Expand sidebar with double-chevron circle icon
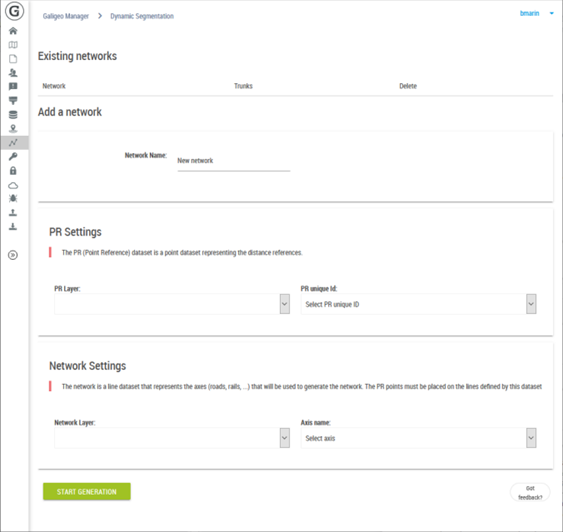The image size is (563, 532). pos(13,255)
